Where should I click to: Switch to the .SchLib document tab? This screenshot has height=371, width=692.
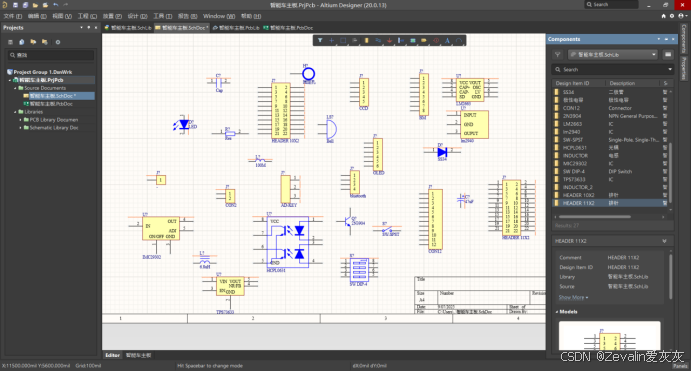pos(128,27)
